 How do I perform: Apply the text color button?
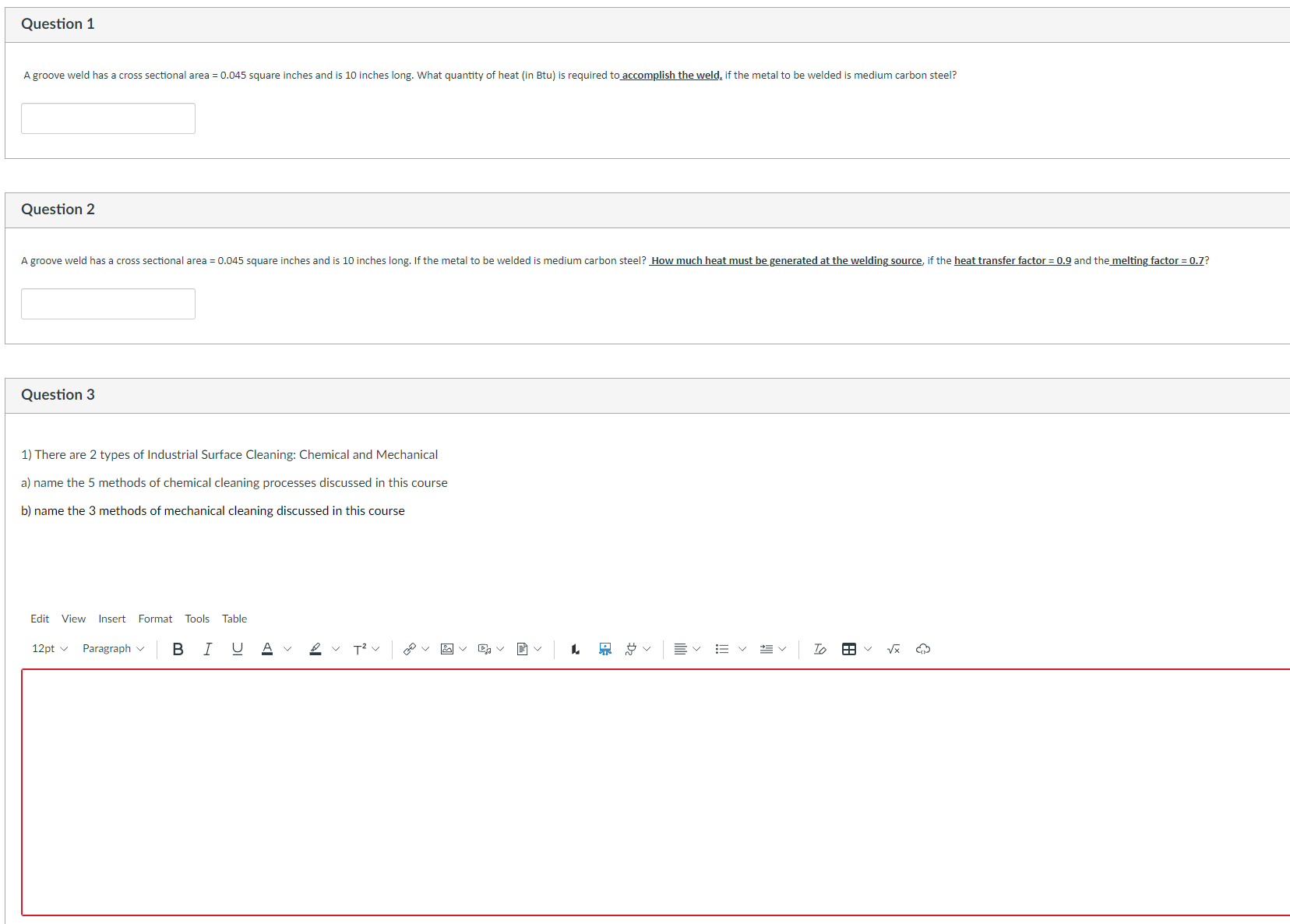[267, 649]
